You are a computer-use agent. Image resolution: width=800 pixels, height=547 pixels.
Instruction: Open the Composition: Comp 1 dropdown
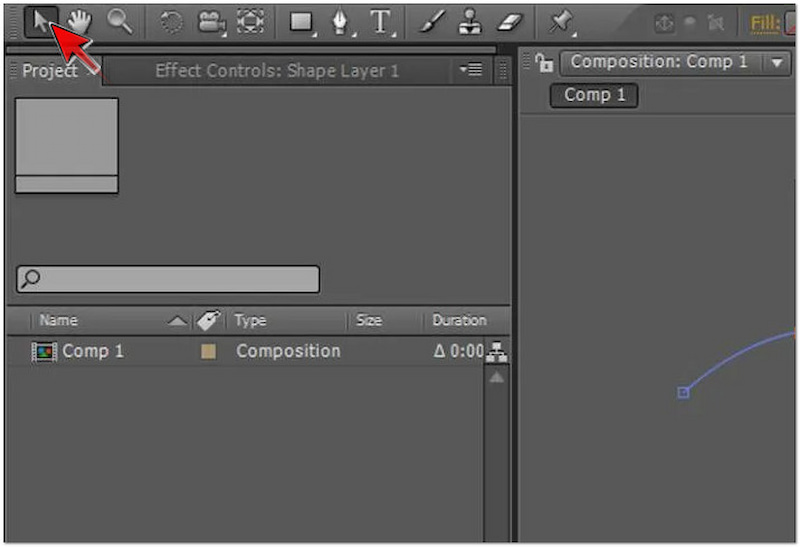[778, 63]
